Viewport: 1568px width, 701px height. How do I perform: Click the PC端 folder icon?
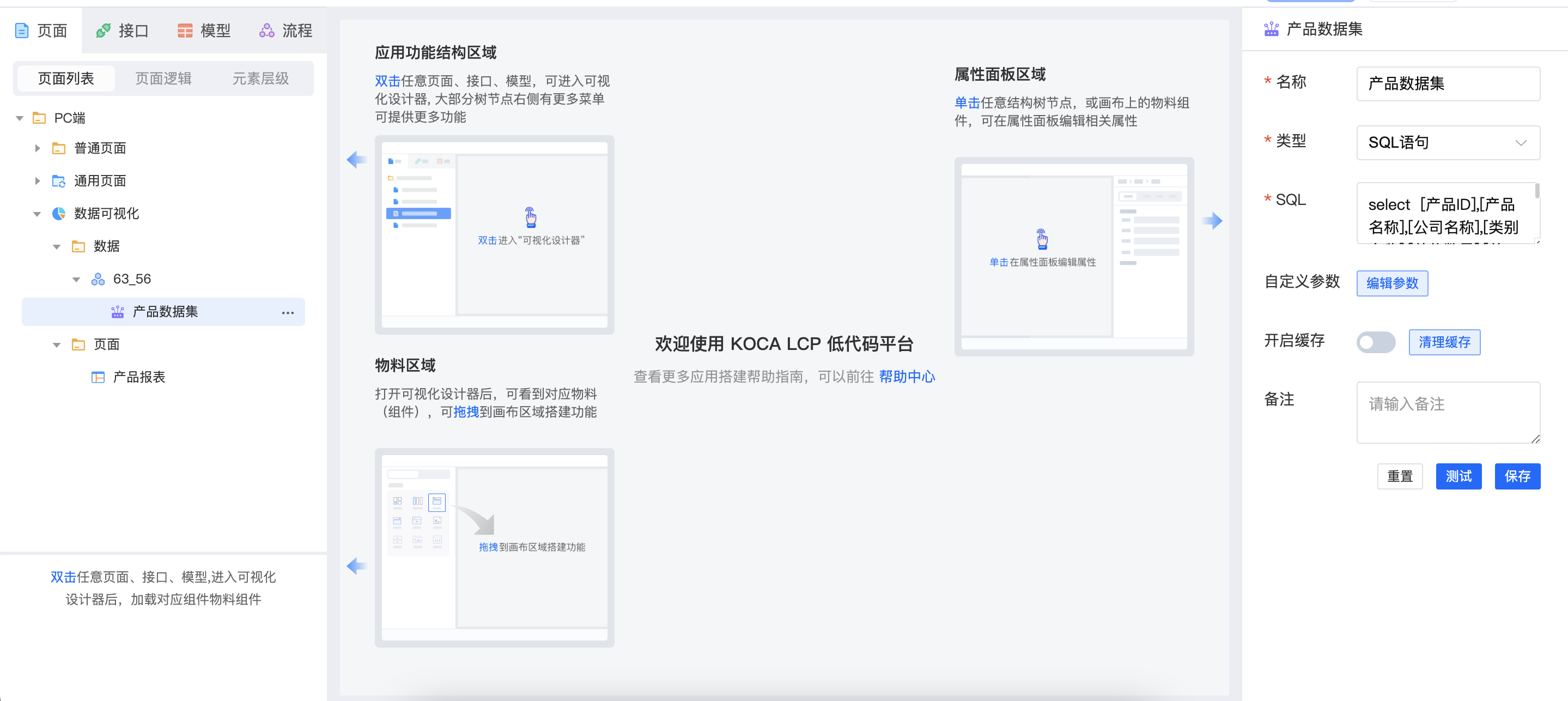[40, 118]
